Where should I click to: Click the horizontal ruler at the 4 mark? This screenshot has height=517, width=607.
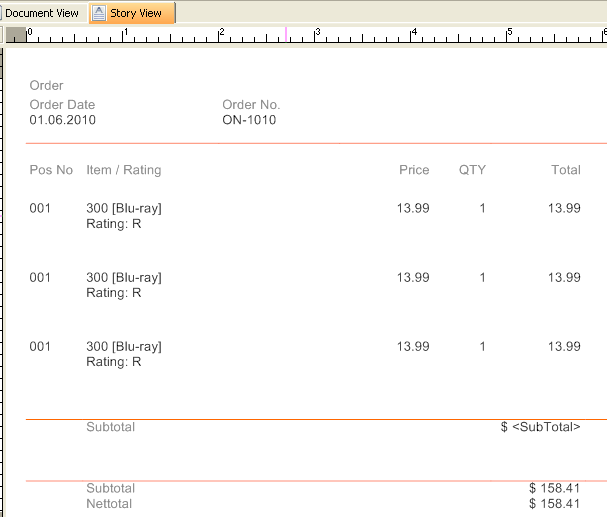[413, 35]
